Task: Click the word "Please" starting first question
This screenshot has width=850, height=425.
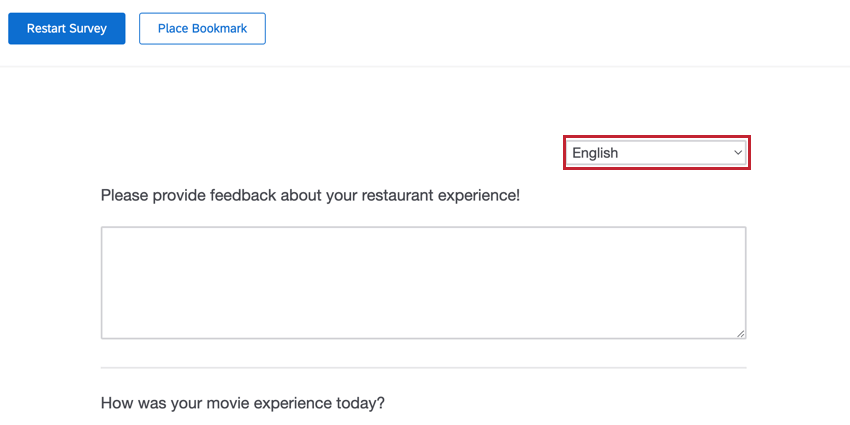Action: click(x=124, y=195)
